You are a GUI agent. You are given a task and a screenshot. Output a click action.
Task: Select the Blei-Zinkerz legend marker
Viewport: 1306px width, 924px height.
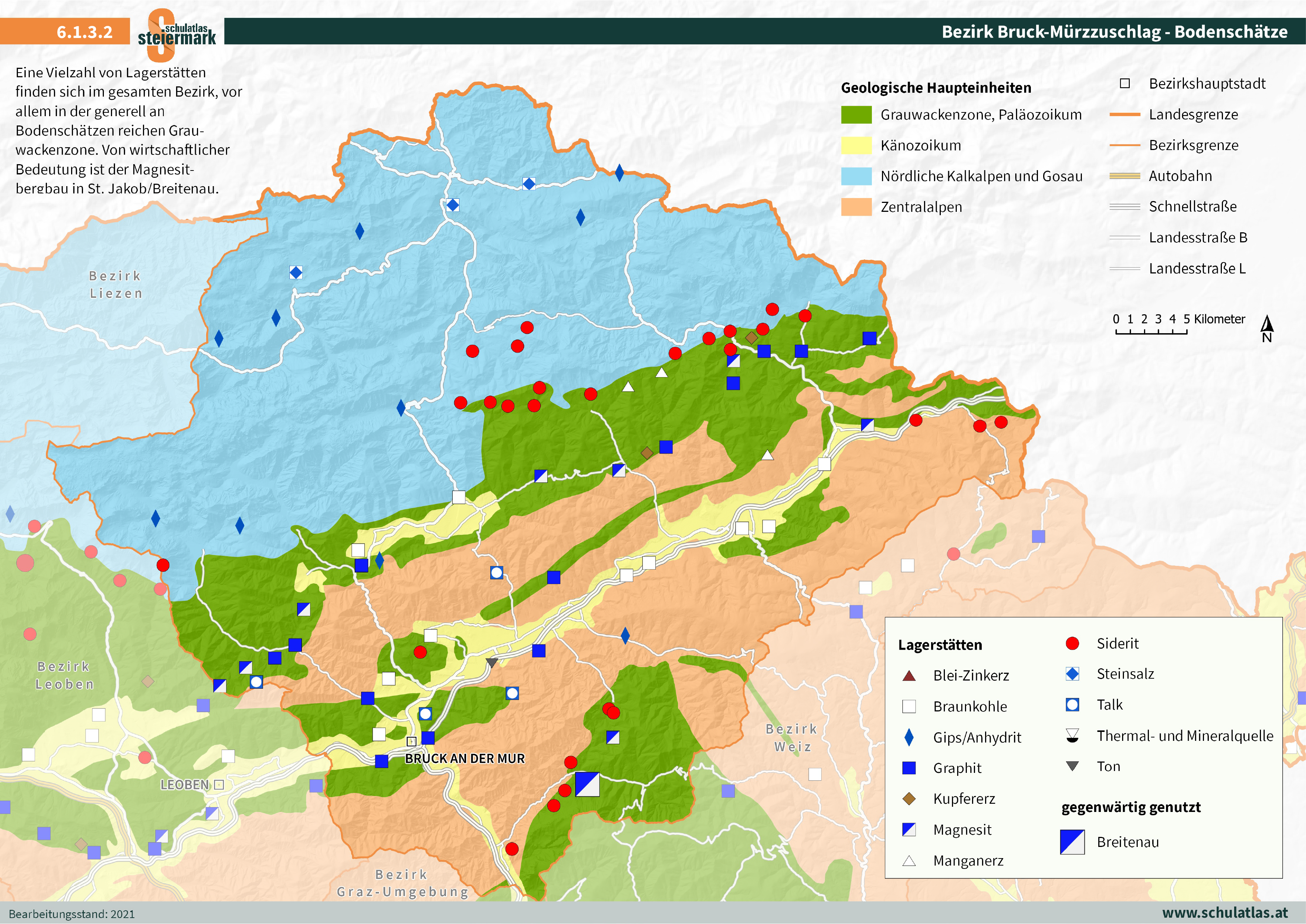(x=910, y=675)
